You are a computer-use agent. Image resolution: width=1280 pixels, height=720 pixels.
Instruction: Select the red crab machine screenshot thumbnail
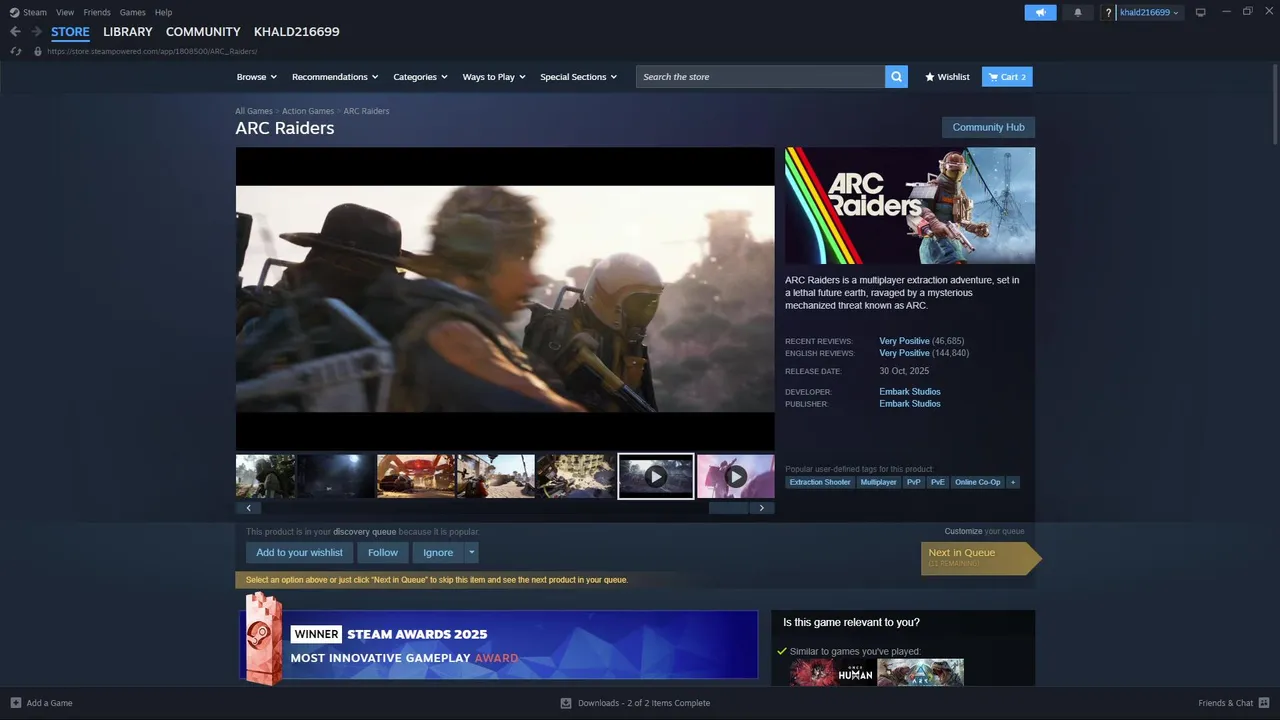pyautogui.click(x=416, y=476)
